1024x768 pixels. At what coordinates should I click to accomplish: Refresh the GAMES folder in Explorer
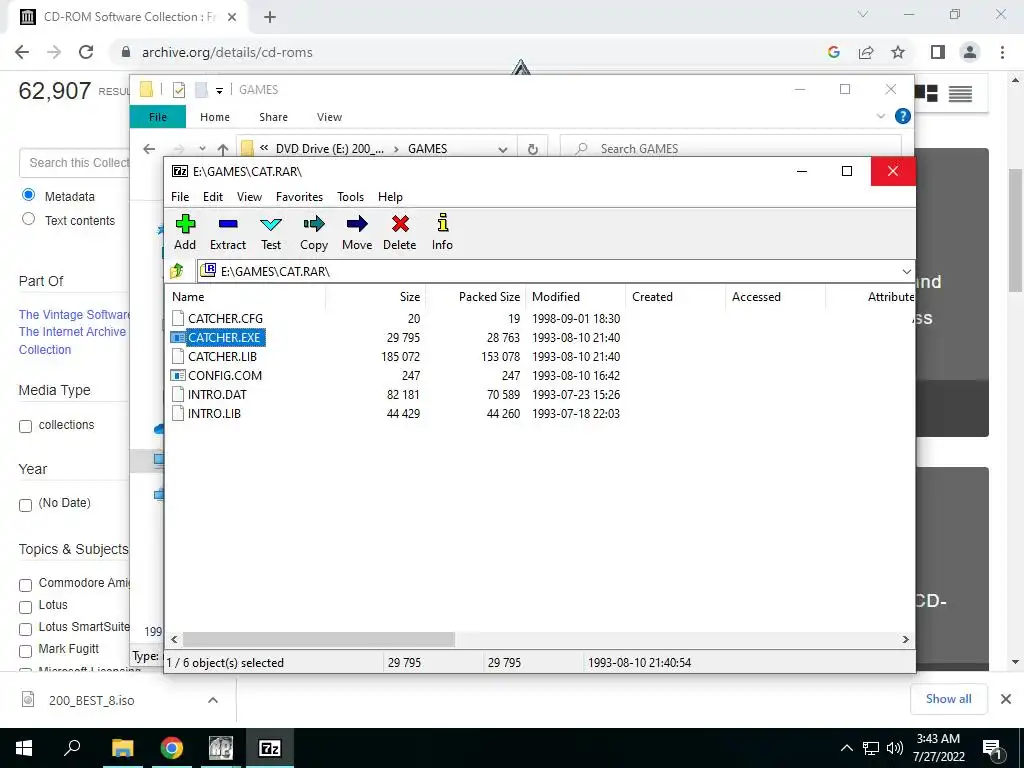pyautogui.click(x=533, y=149)
